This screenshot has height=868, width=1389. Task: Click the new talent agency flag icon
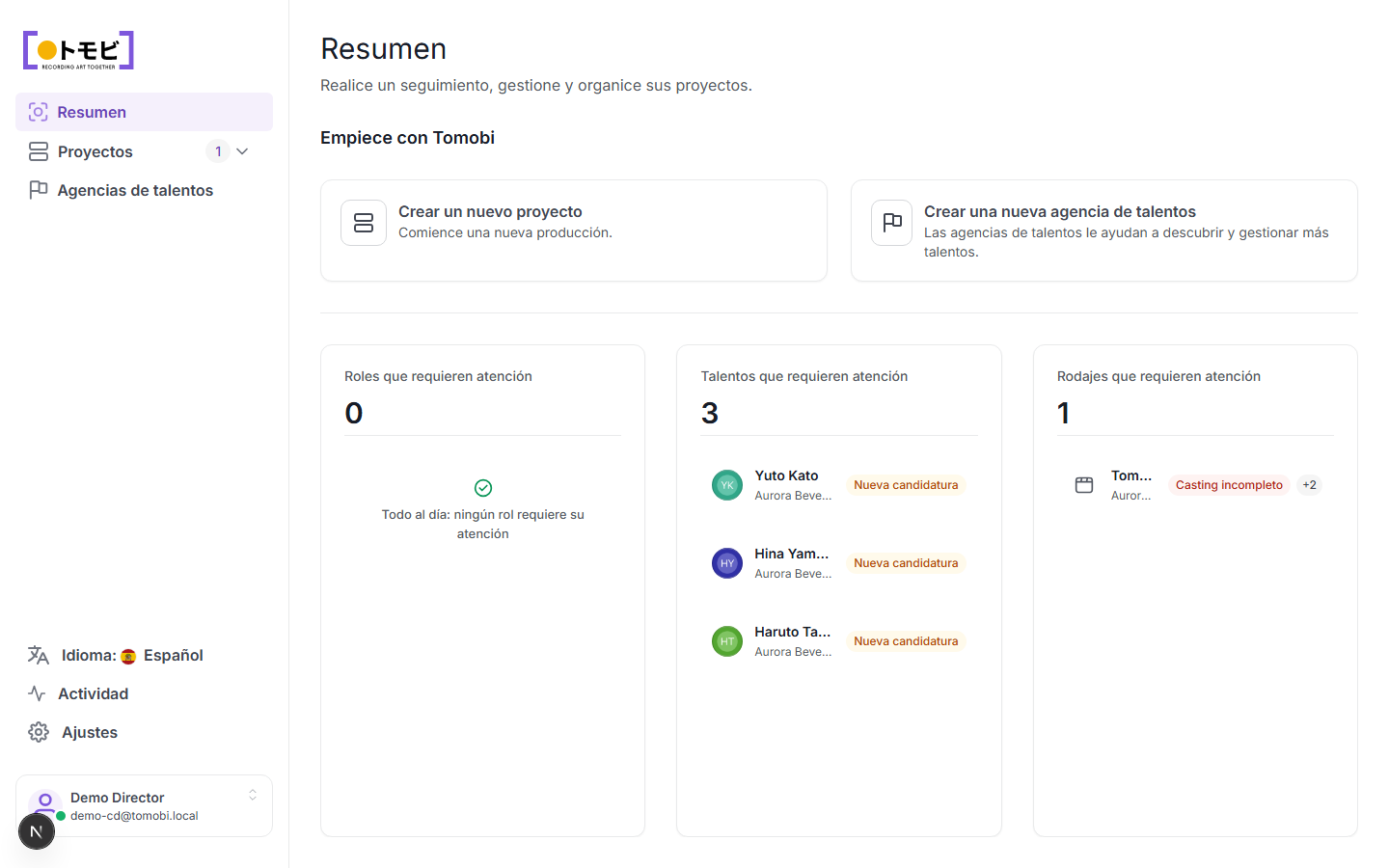pos(892,223)
